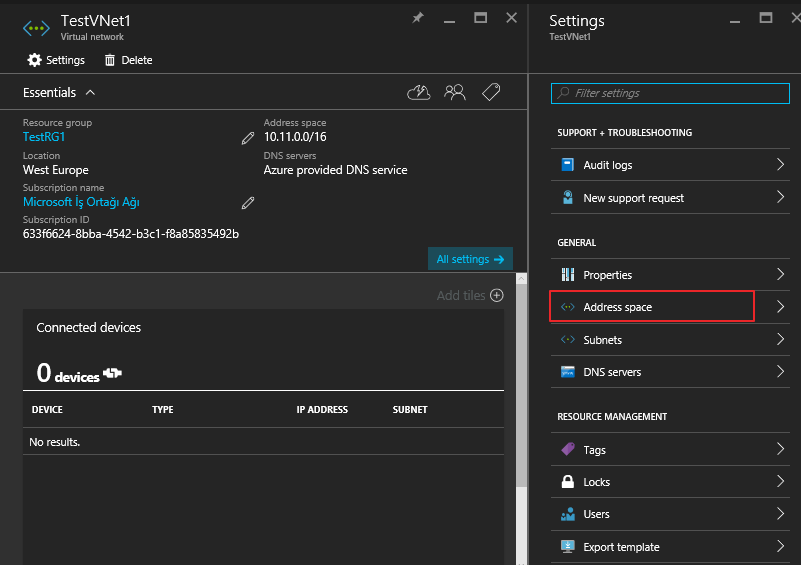The image size is (801, 565).
Task: Maximize the Settings blade
Action: 765,18
